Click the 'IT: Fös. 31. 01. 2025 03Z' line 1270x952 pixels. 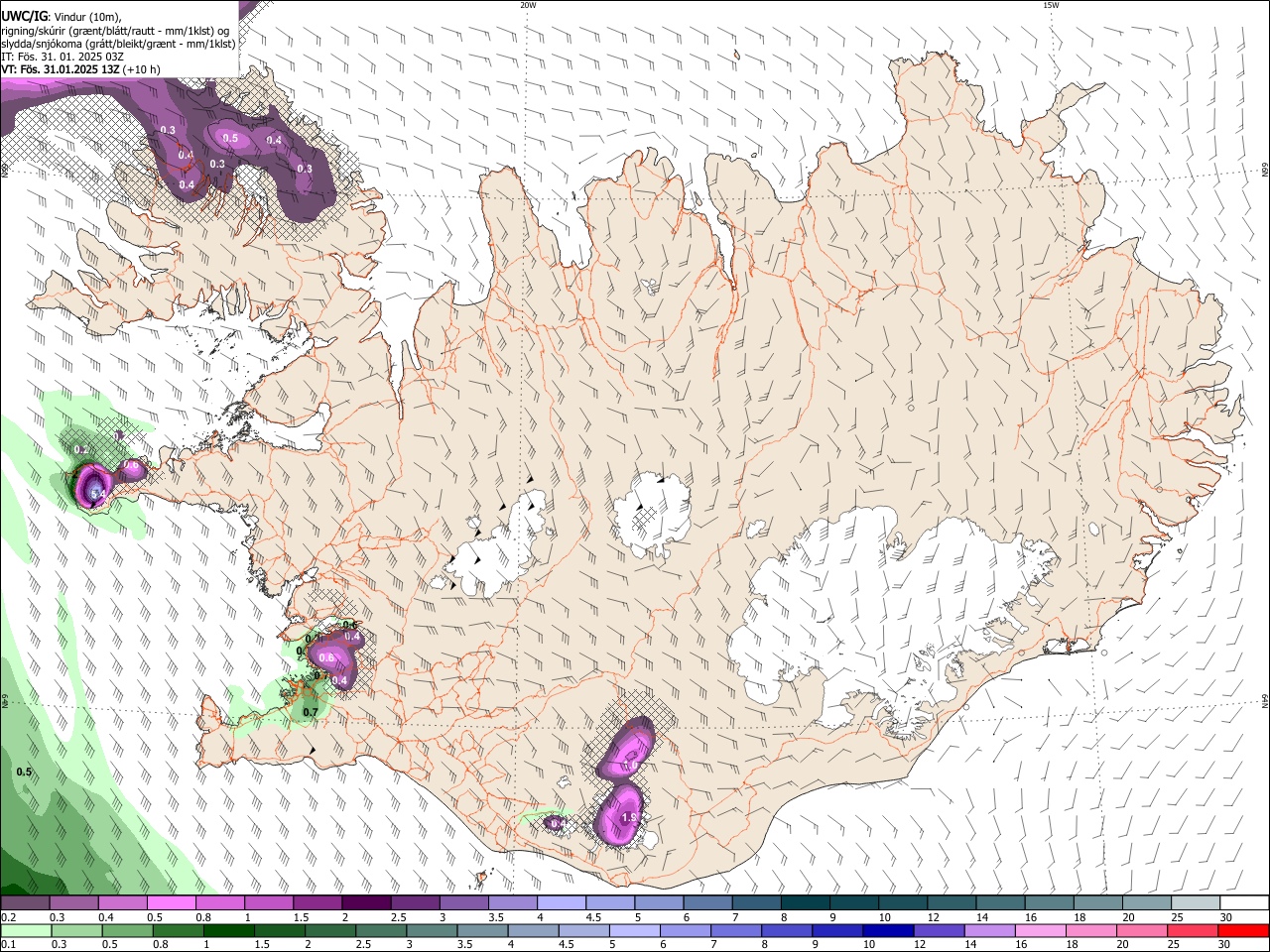(x=61, y=57)
